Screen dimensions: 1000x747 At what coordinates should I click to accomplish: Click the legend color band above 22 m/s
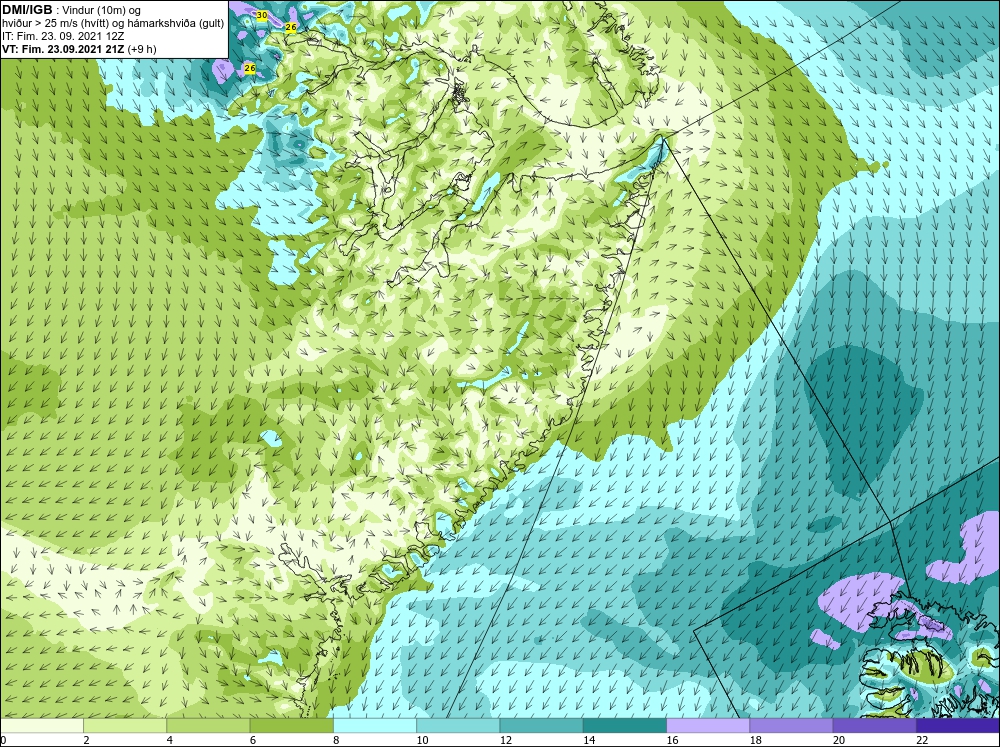click(x=958, y=726)
